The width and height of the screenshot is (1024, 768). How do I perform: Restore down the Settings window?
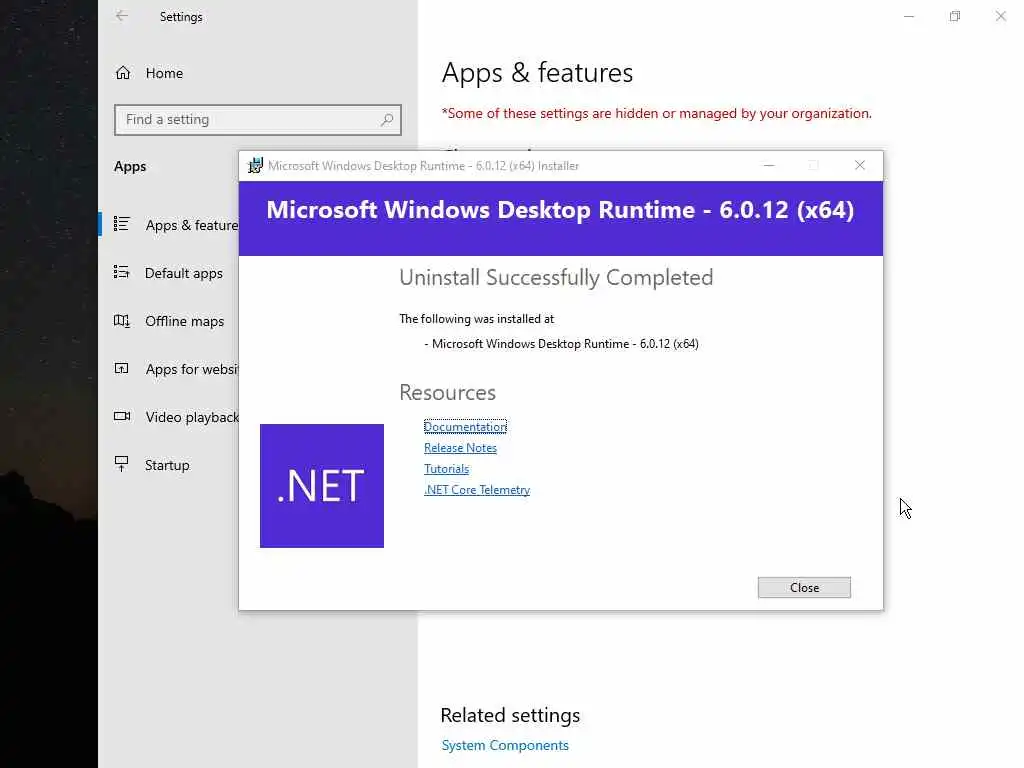click(x=955, y=16)
